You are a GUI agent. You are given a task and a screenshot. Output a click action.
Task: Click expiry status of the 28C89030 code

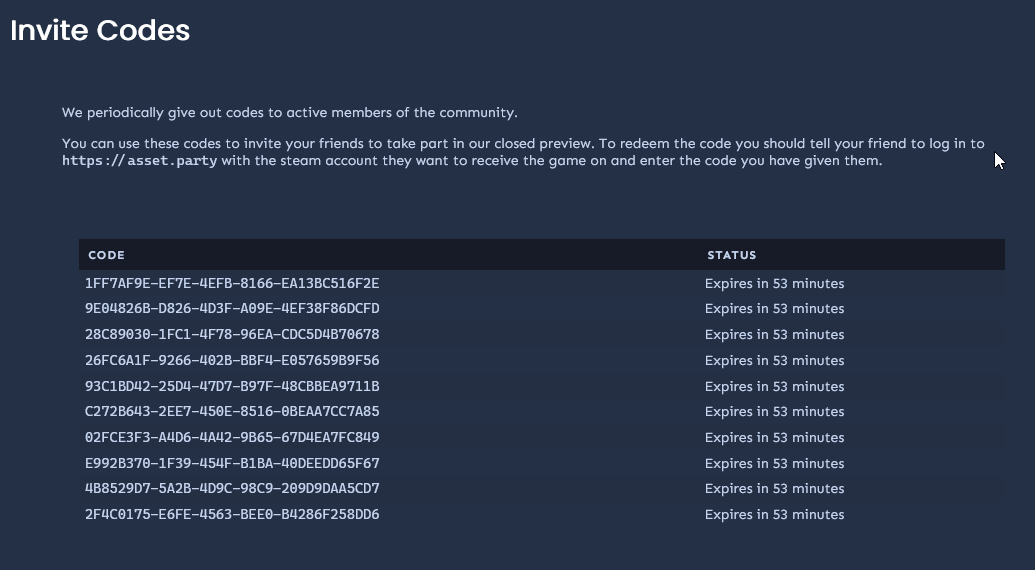coord(774,334)
